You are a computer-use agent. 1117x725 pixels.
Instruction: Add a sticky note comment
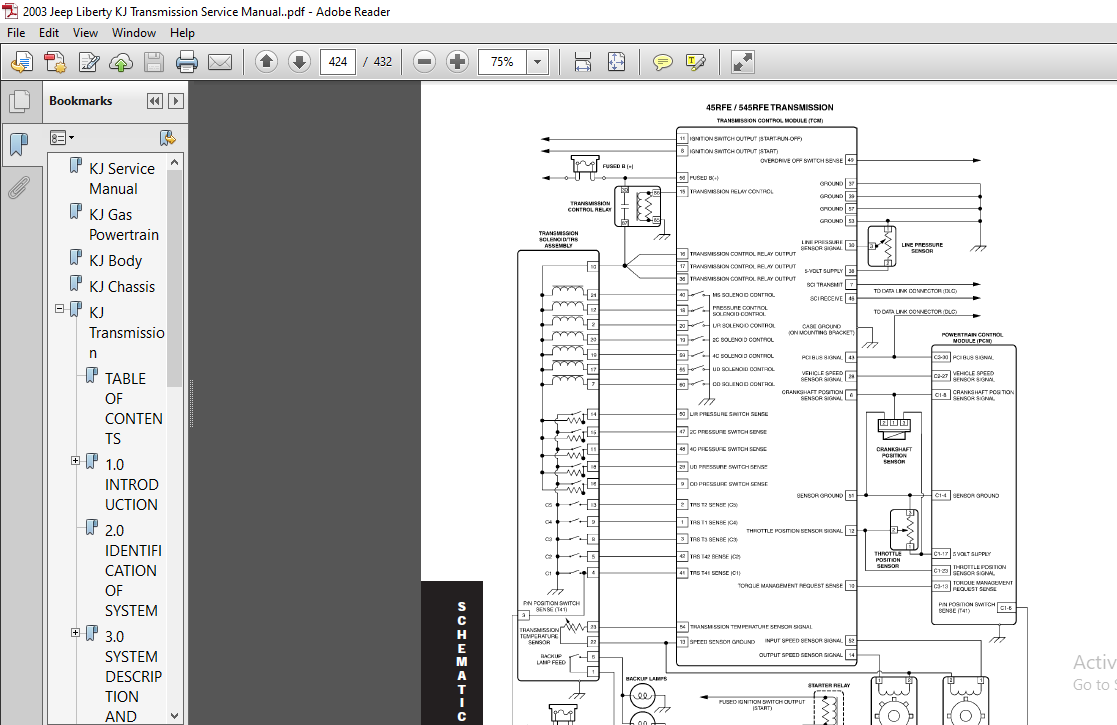(x=663, y=62)
